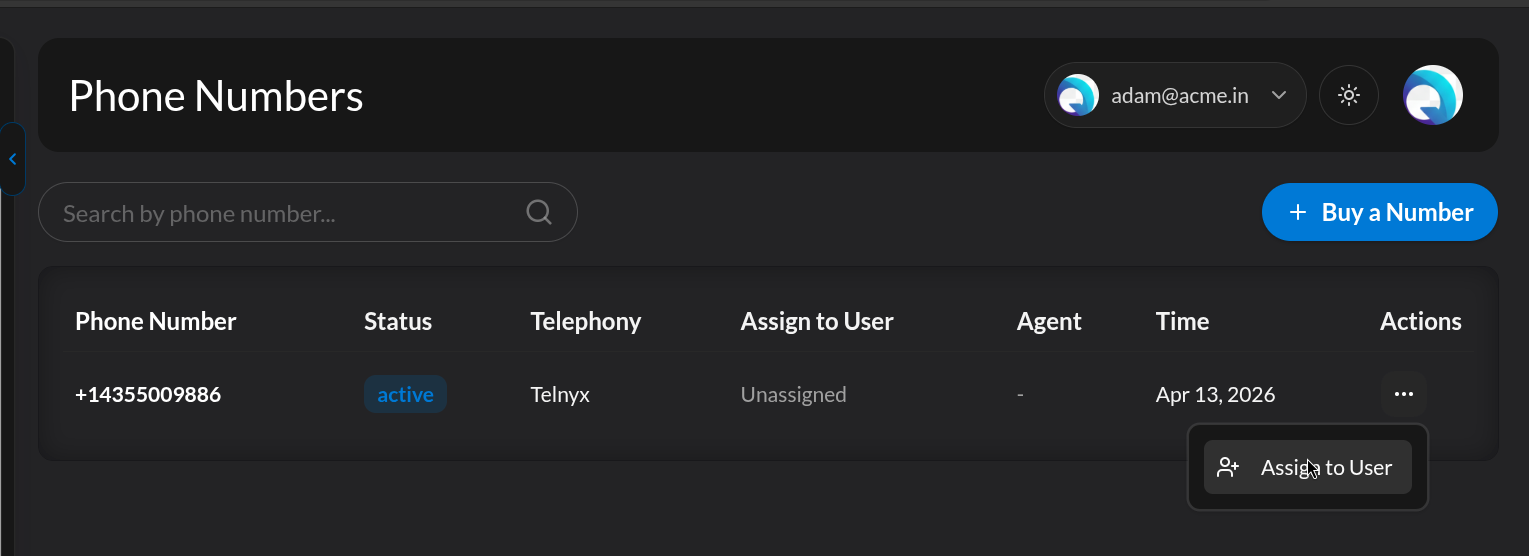Choose Assign to User from the context menu

pos(1326,467)
